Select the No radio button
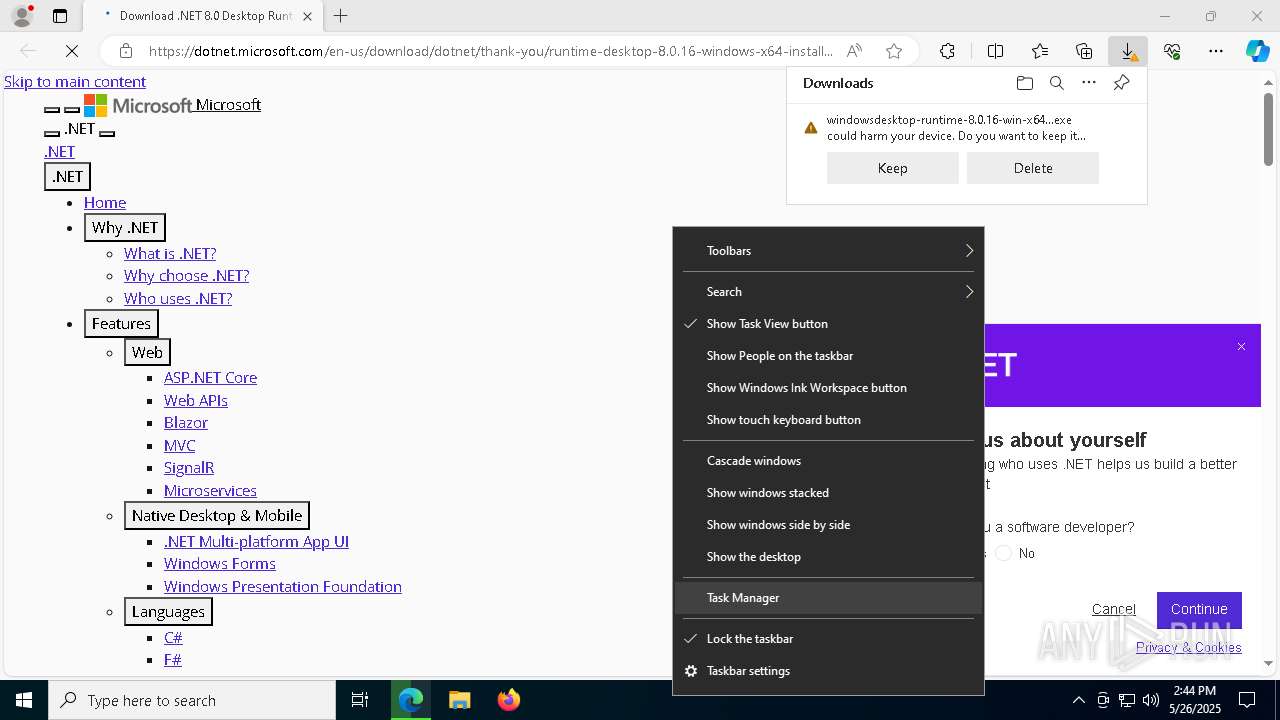The width and height of the screenshot is (1280, 720). (x=1004, y=553)
